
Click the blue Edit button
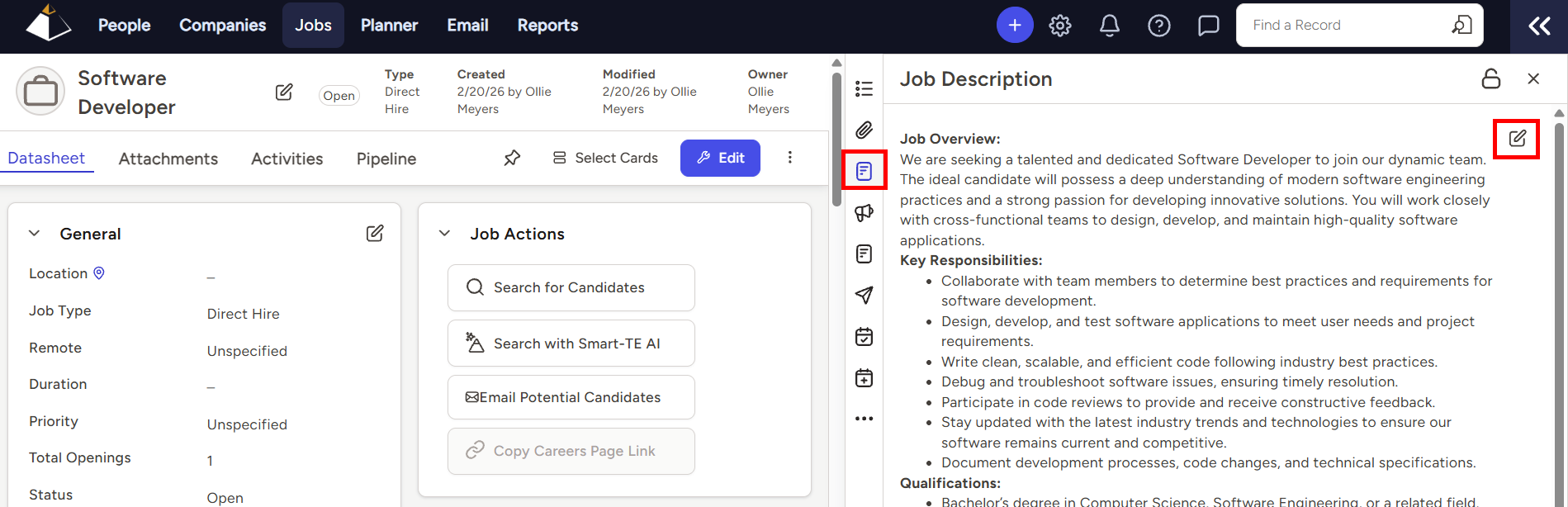(x=720, y=158)
